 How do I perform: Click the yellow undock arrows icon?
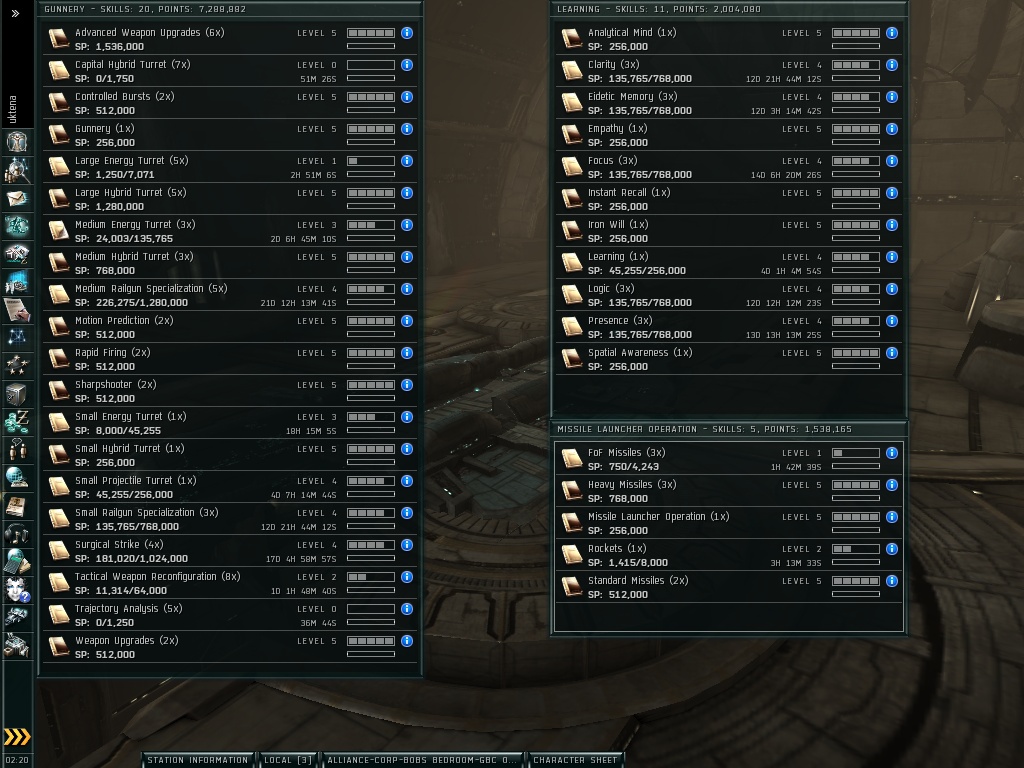17,737
